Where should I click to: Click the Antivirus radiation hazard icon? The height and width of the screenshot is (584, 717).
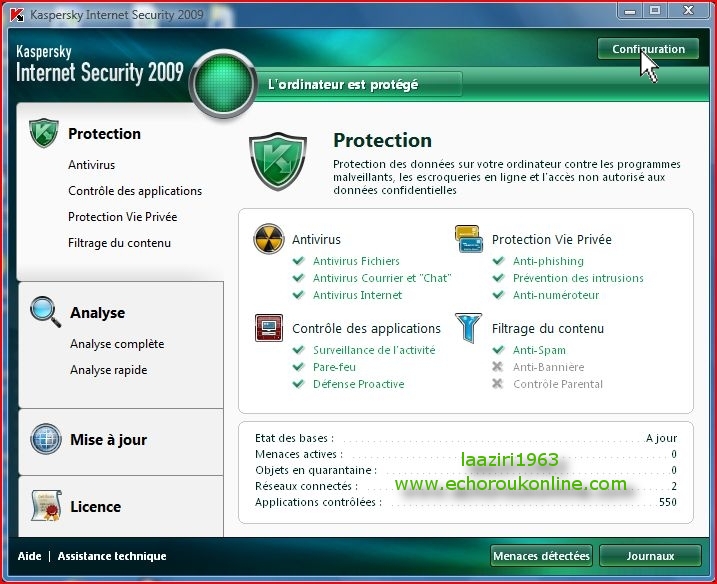(x=268, y=239)
